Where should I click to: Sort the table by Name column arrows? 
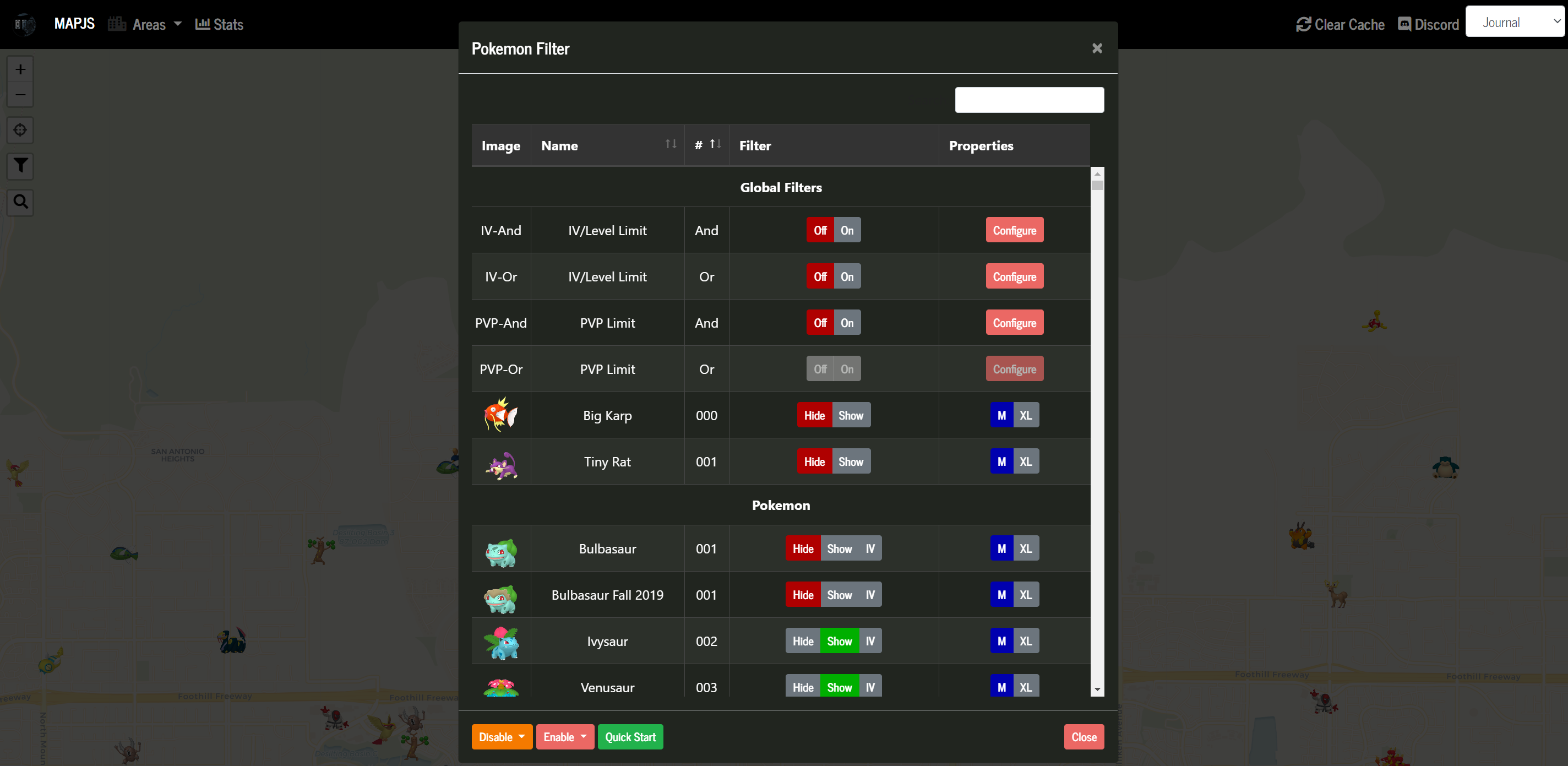[x=671, y=144]
